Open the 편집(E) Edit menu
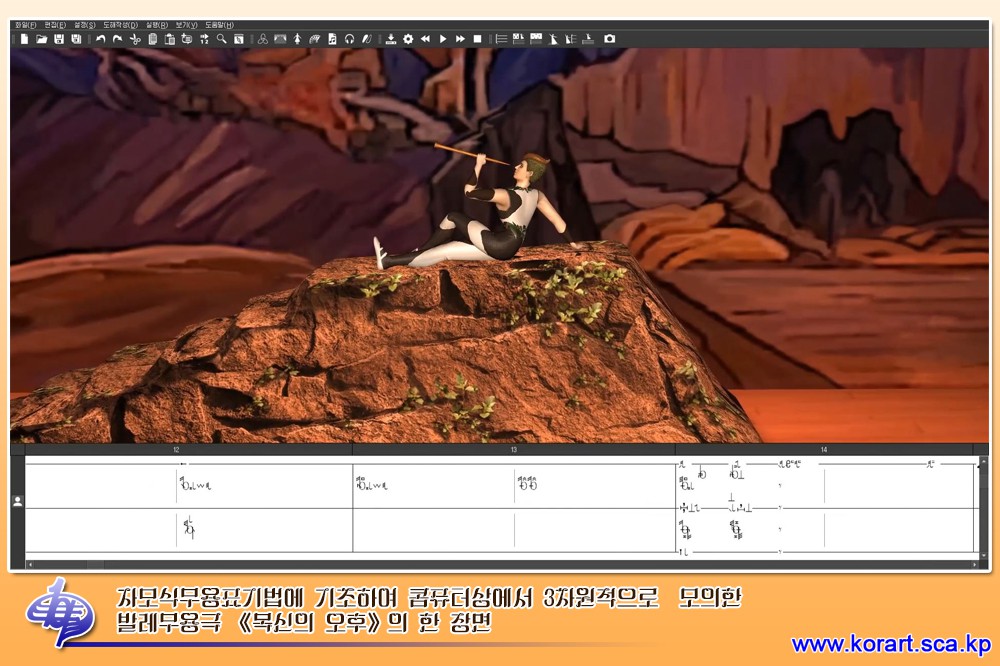This screenshot has height=666, width=1000. coord(55,25)
